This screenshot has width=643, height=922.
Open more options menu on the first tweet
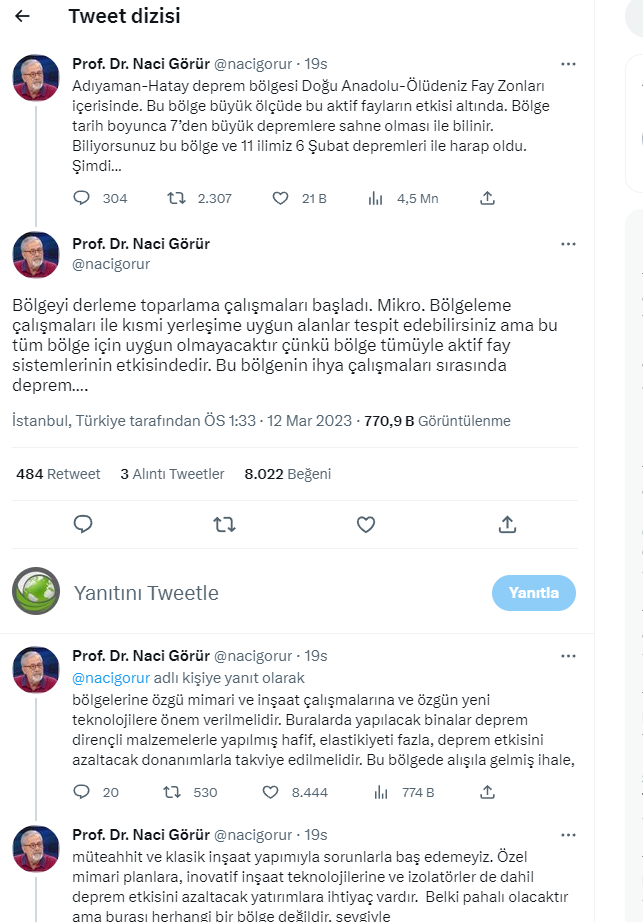pos(568,64)
